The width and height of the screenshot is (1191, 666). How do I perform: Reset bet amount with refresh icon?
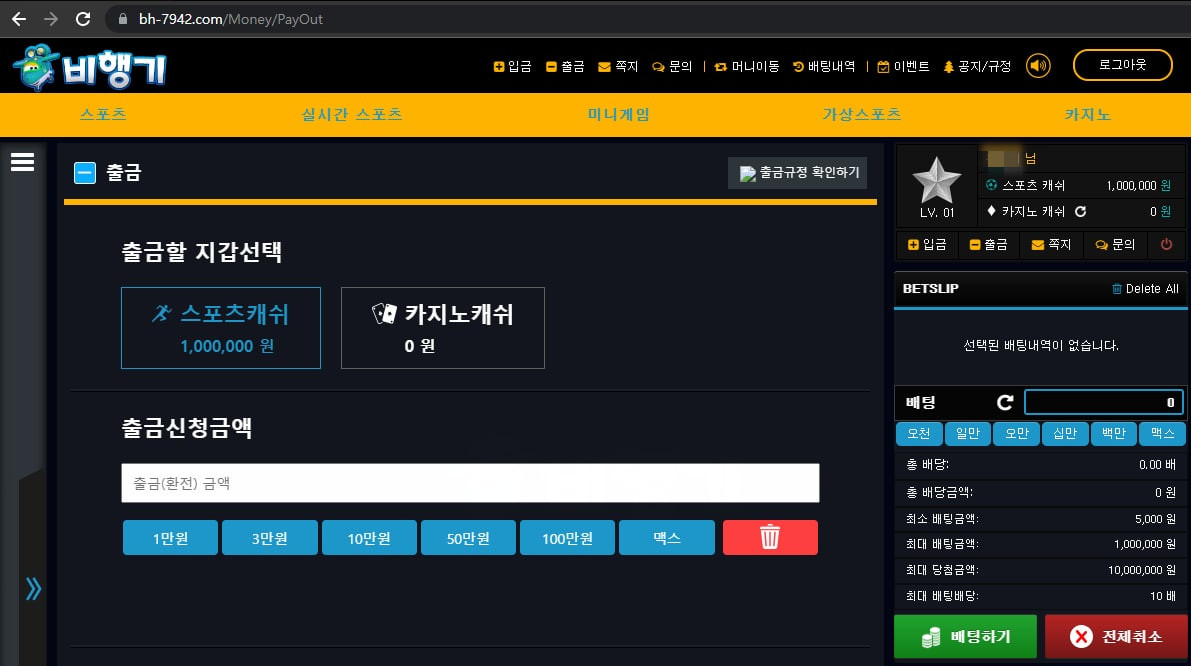tap(1005, 402)
